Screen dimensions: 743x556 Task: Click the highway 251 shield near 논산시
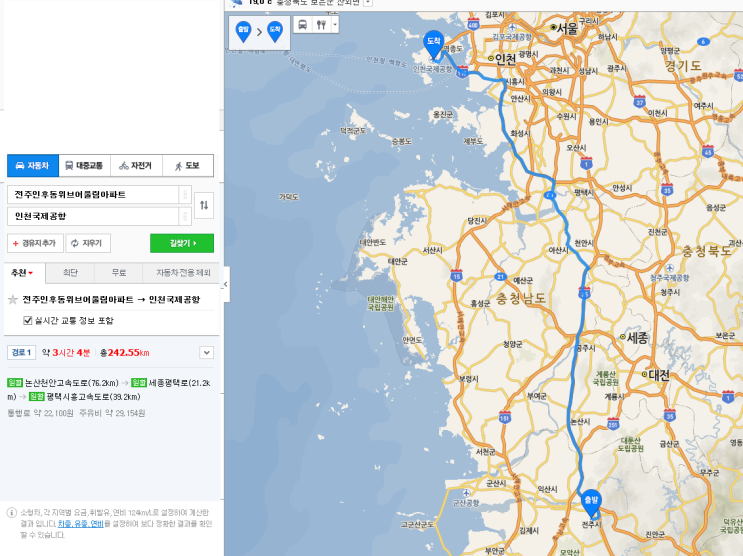[613, 424]
